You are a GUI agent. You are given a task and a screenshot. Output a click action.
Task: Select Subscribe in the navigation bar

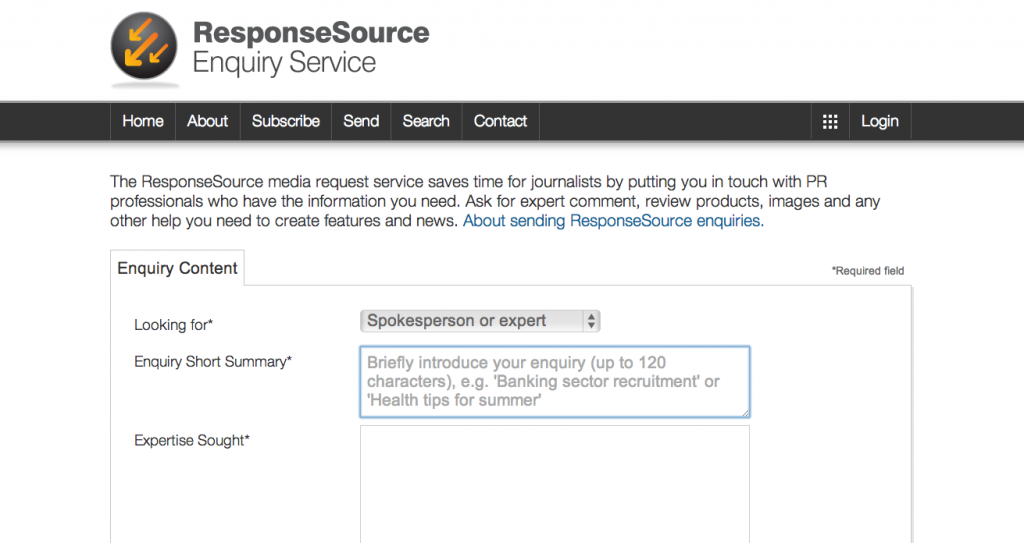click(x=286, y=122)
